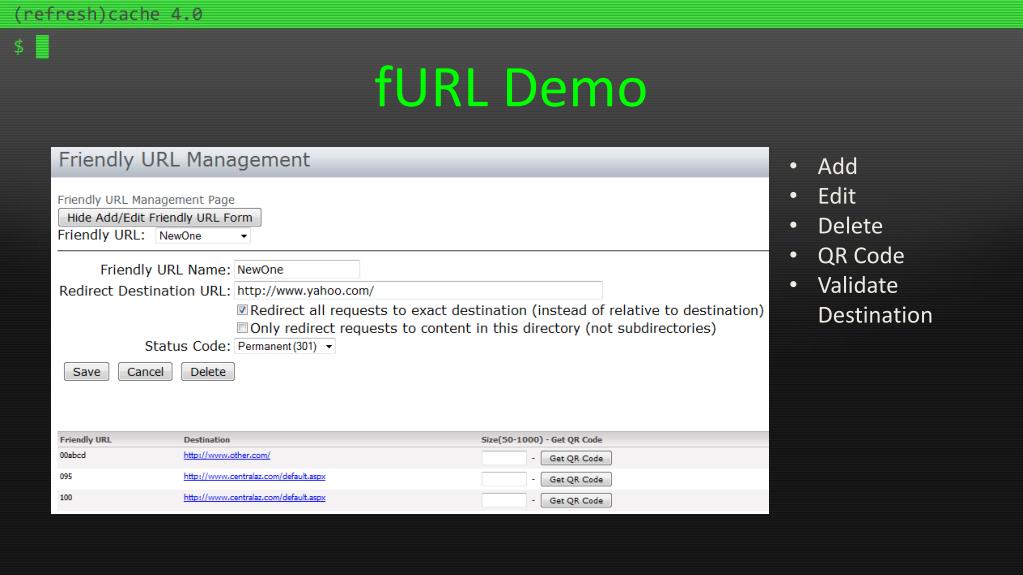1023x575 pixels.
Task: Click the Validate Destination bullet item
Action: pyautogui.click(x=875, y=300)
